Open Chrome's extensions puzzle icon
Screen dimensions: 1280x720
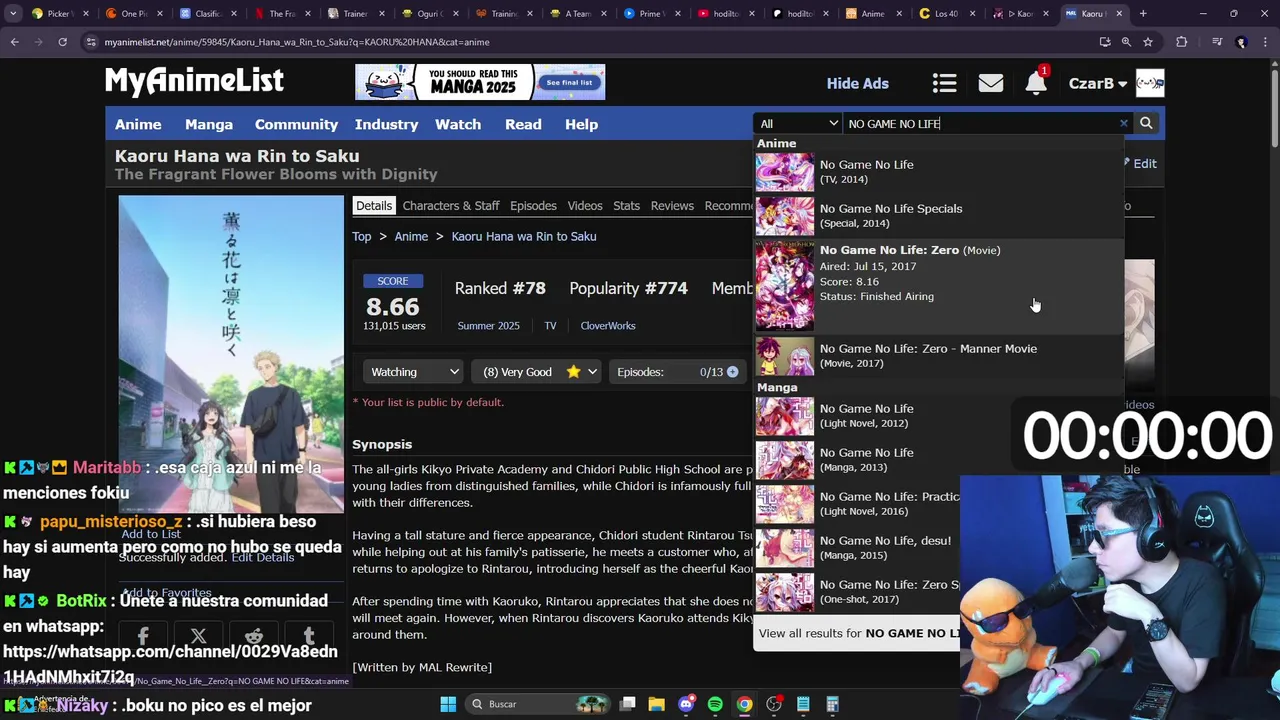click(1182, 42)
